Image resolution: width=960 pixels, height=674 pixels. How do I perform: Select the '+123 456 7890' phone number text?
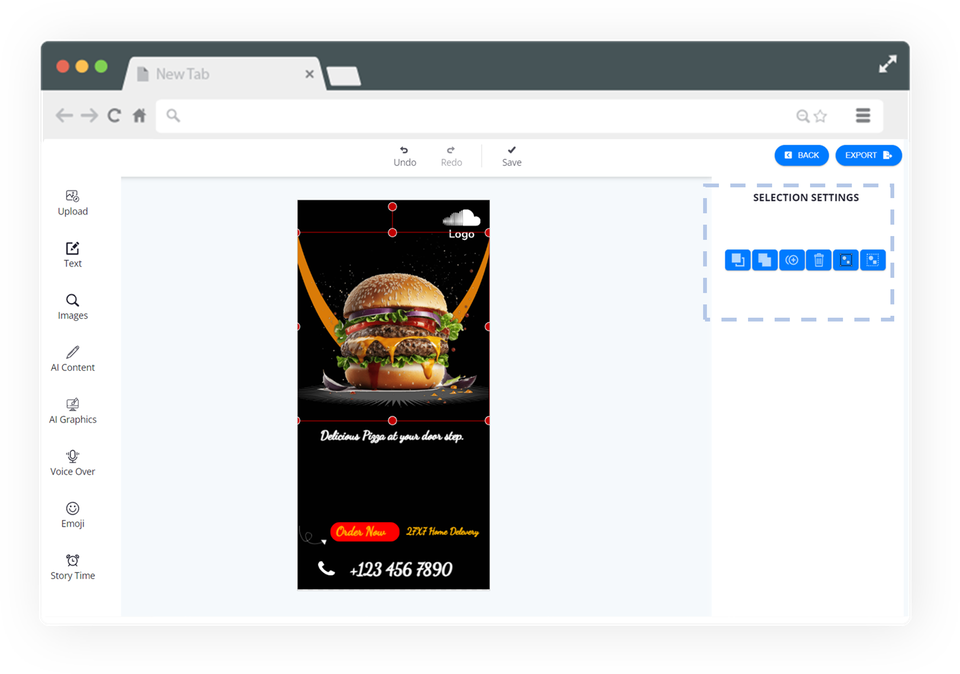(x=401, y=570)
